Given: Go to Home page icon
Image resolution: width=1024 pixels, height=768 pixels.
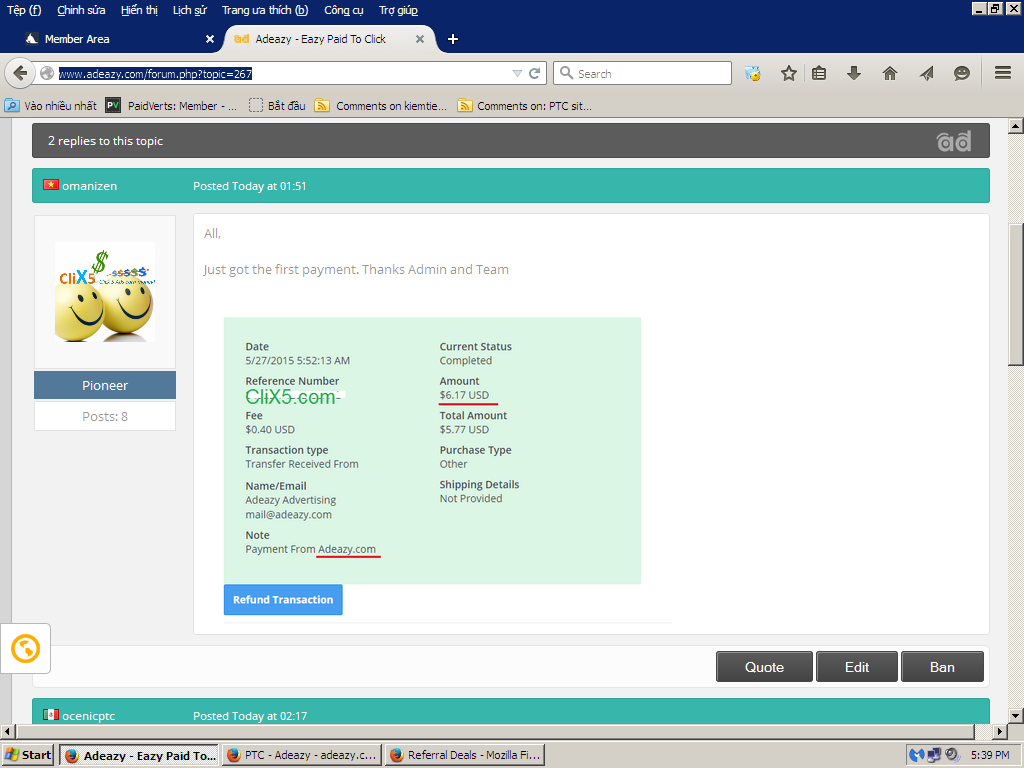Looking at the screenshot, I should click(889, 73).
